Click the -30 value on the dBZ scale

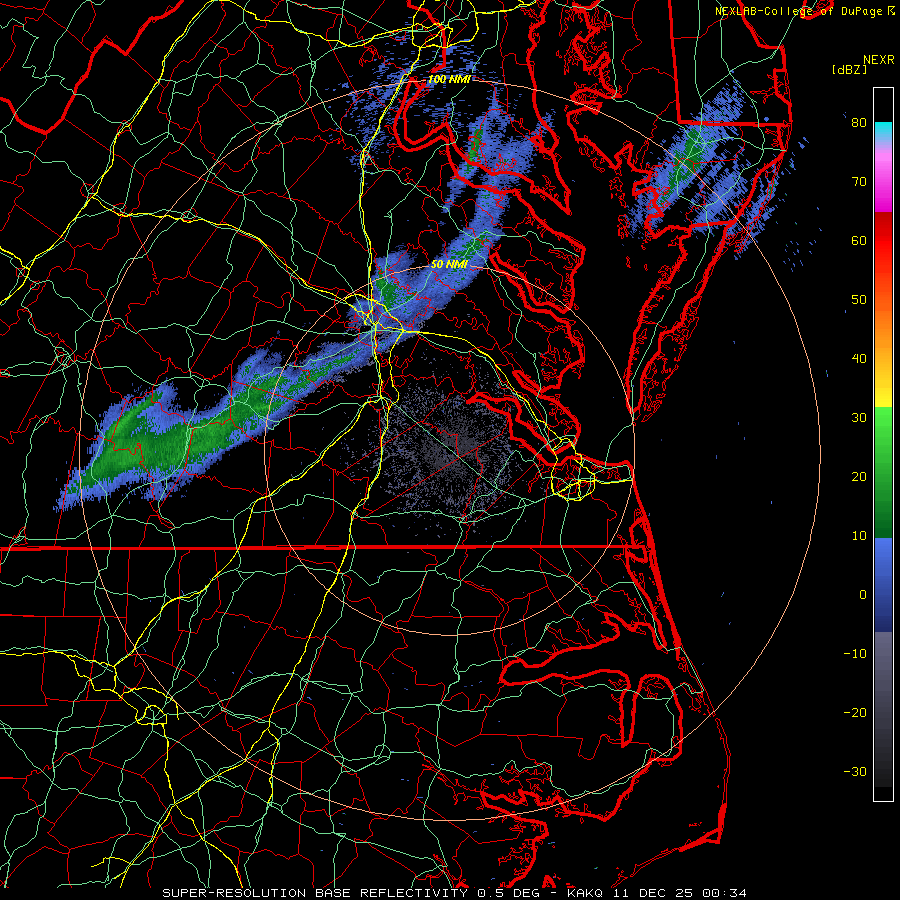[855, 771]
